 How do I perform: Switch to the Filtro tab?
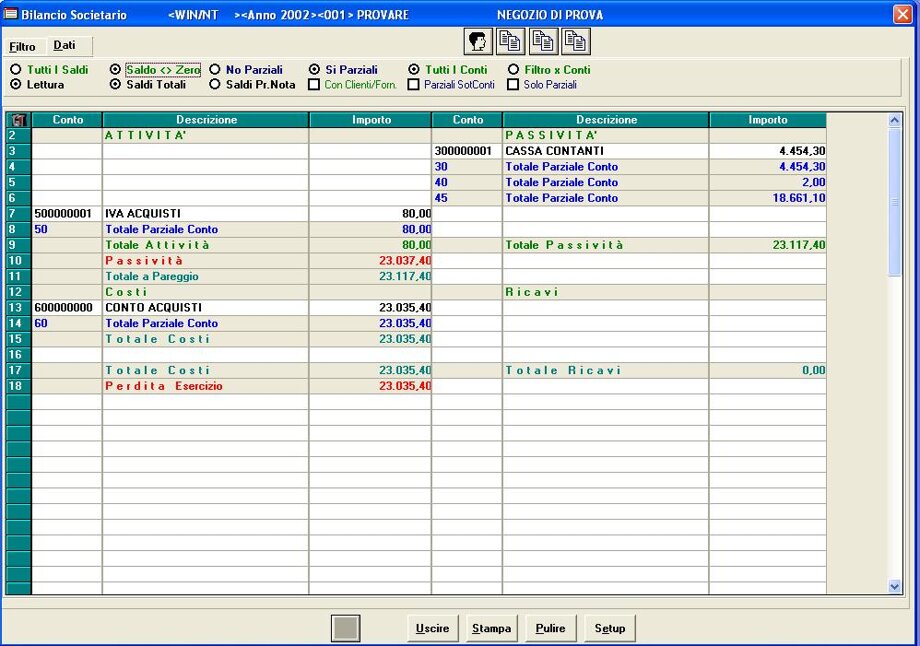(22, 47)
